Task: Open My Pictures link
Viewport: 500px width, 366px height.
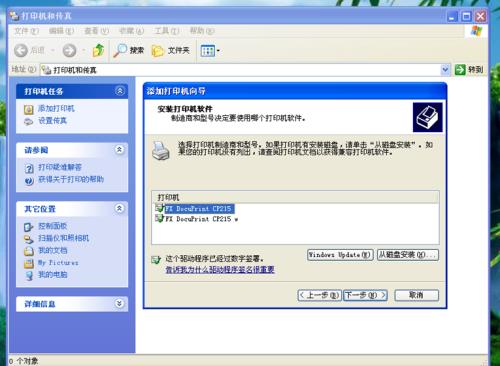Action: click(x=58, y=263)
